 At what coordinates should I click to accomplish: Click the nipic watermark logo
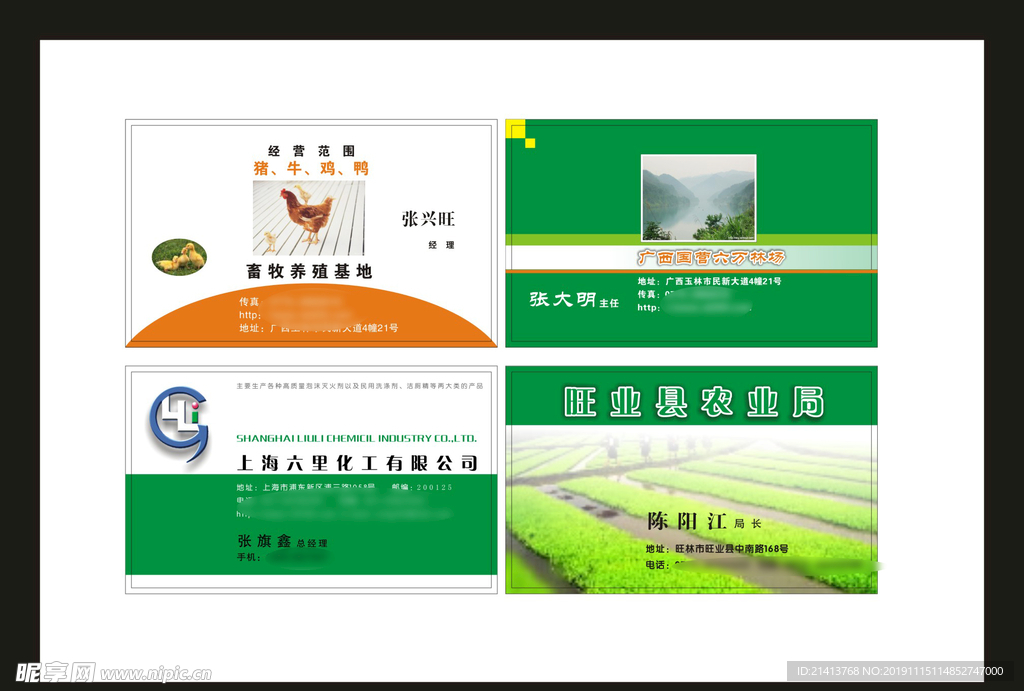(x=55, y=673)
